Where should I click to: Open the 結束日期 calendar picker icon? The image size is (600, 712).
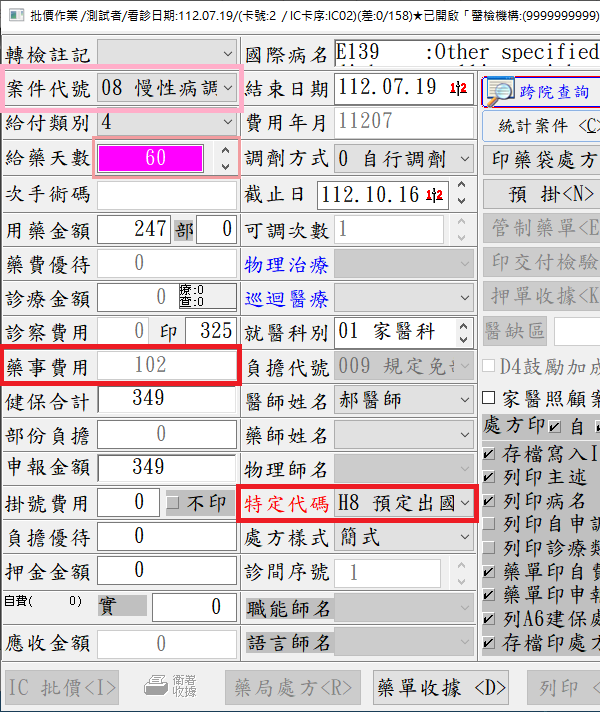459,89
